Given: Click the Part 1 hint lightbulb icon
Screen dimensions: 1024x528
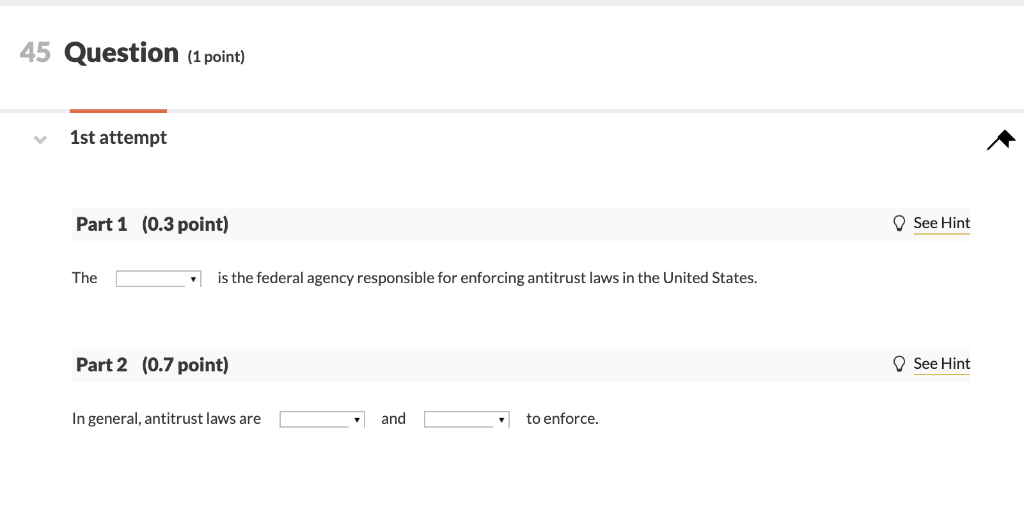Looking at the screenshot, I should click(x=899, y=223).
